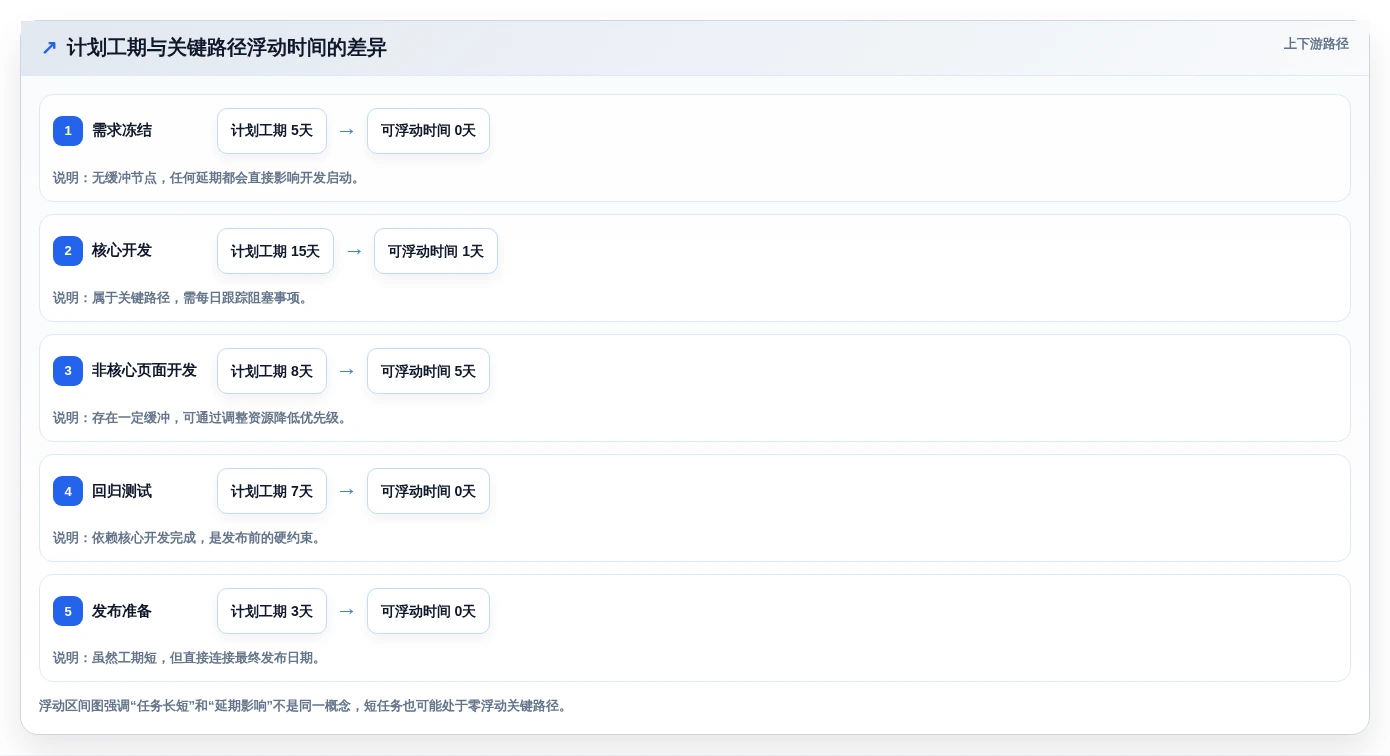Click the 上下游路径 label in the header
Viewport: 1390px width, 756px height.
point(1316,44)
